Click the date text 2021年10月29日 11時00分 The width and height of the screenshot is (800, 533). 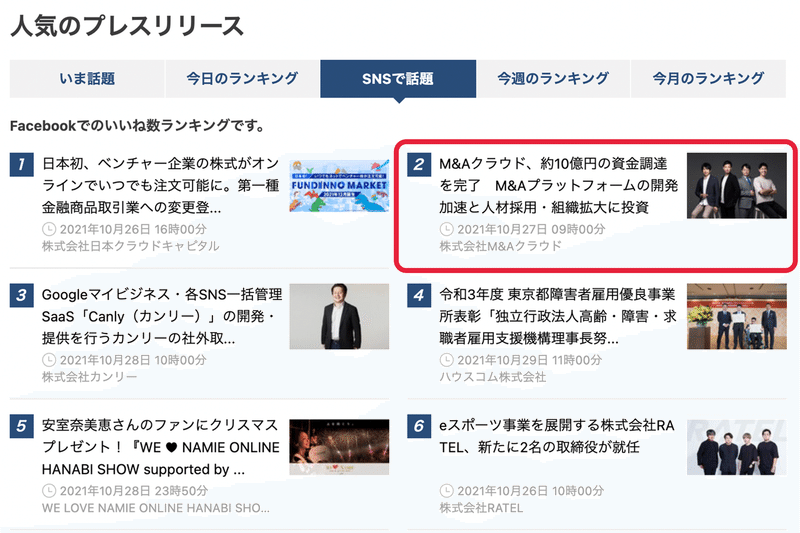click(x=530, y=360)
